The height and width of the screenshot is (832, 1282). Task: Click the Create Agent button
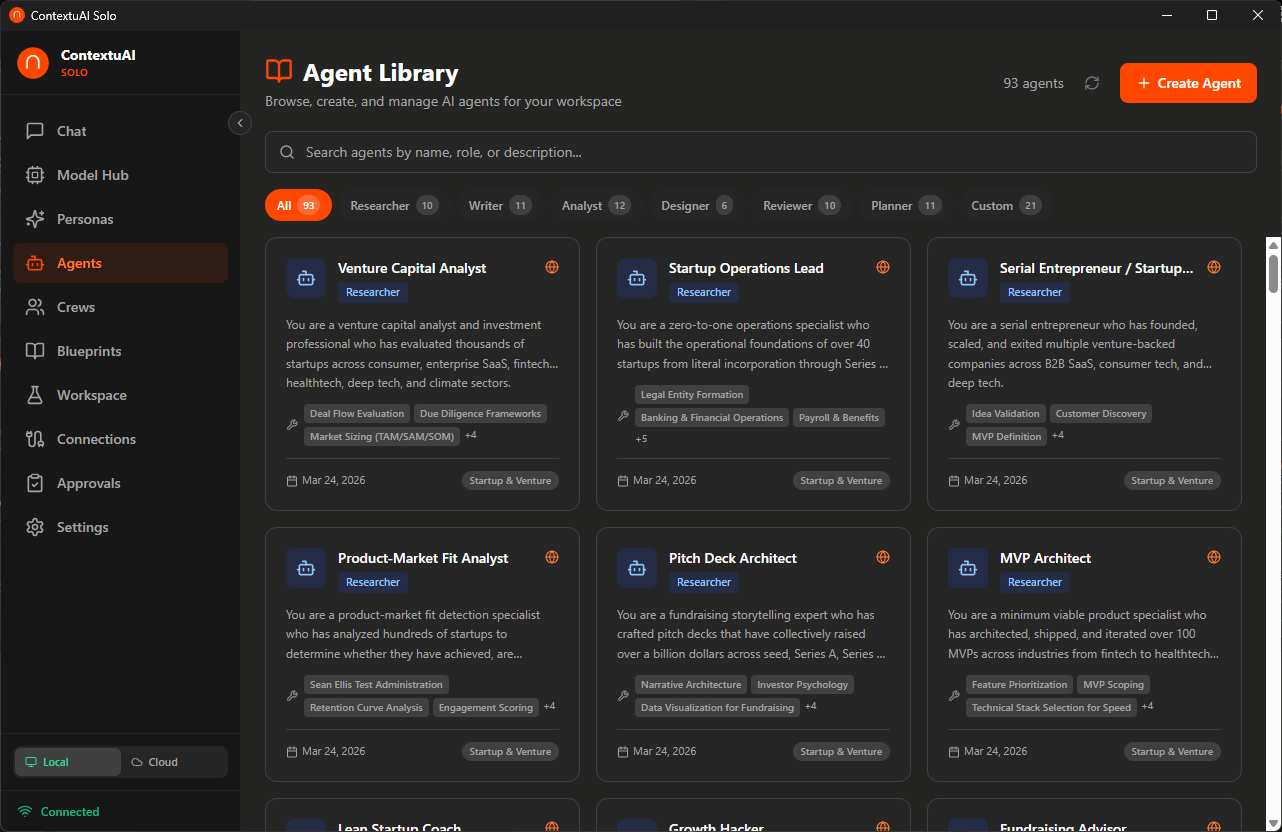coord(1188,83)
